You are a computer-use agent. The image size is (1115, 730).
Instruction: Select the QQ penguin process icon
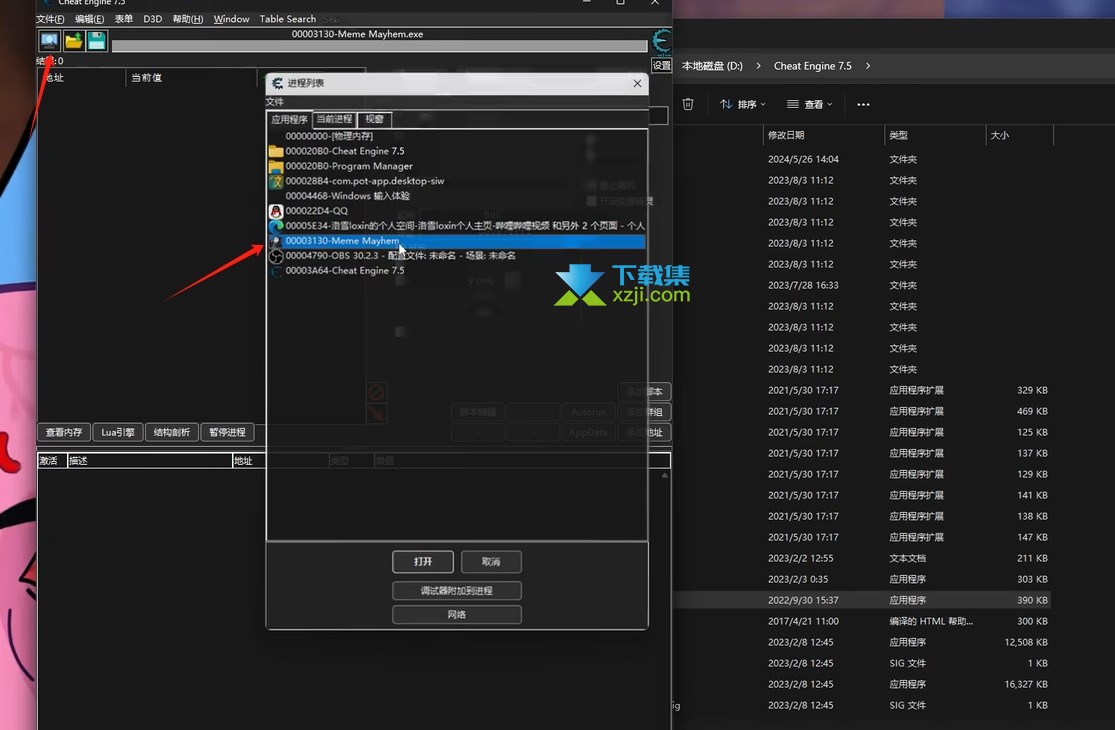276,211
